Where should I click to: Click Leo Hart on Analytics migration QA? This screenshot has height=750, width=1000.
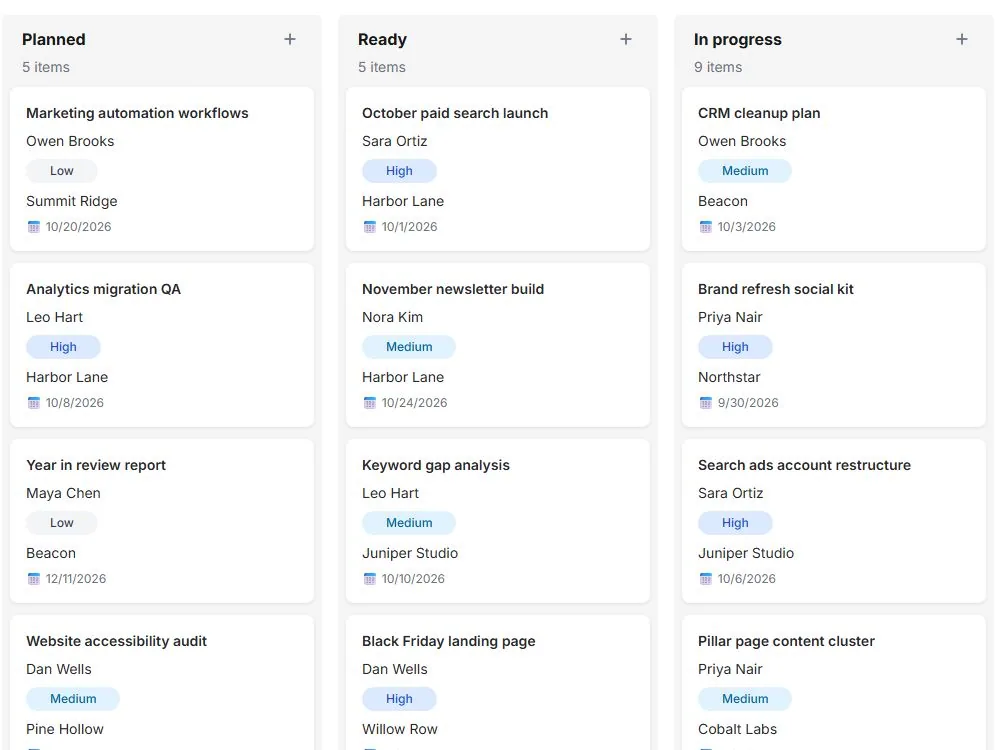[x=54, y=317]
